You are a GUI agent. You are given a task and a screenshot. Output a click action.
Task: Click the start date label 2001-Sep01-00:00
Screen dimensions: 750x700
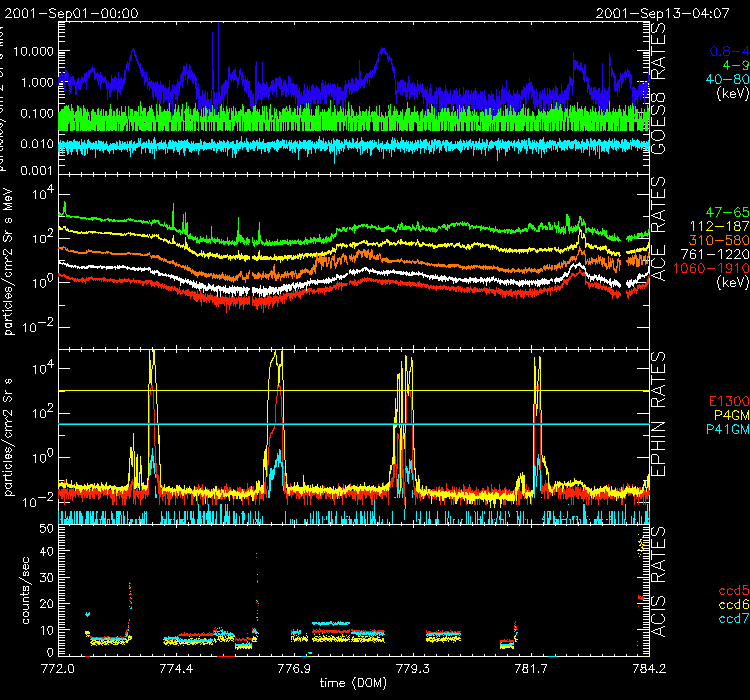pyautogui.click(x=70, y=13)
